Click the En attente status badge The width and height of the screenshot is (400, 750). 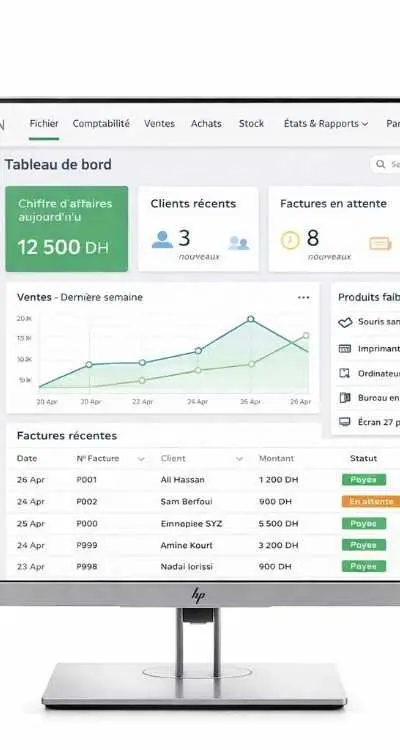[371, 501]
